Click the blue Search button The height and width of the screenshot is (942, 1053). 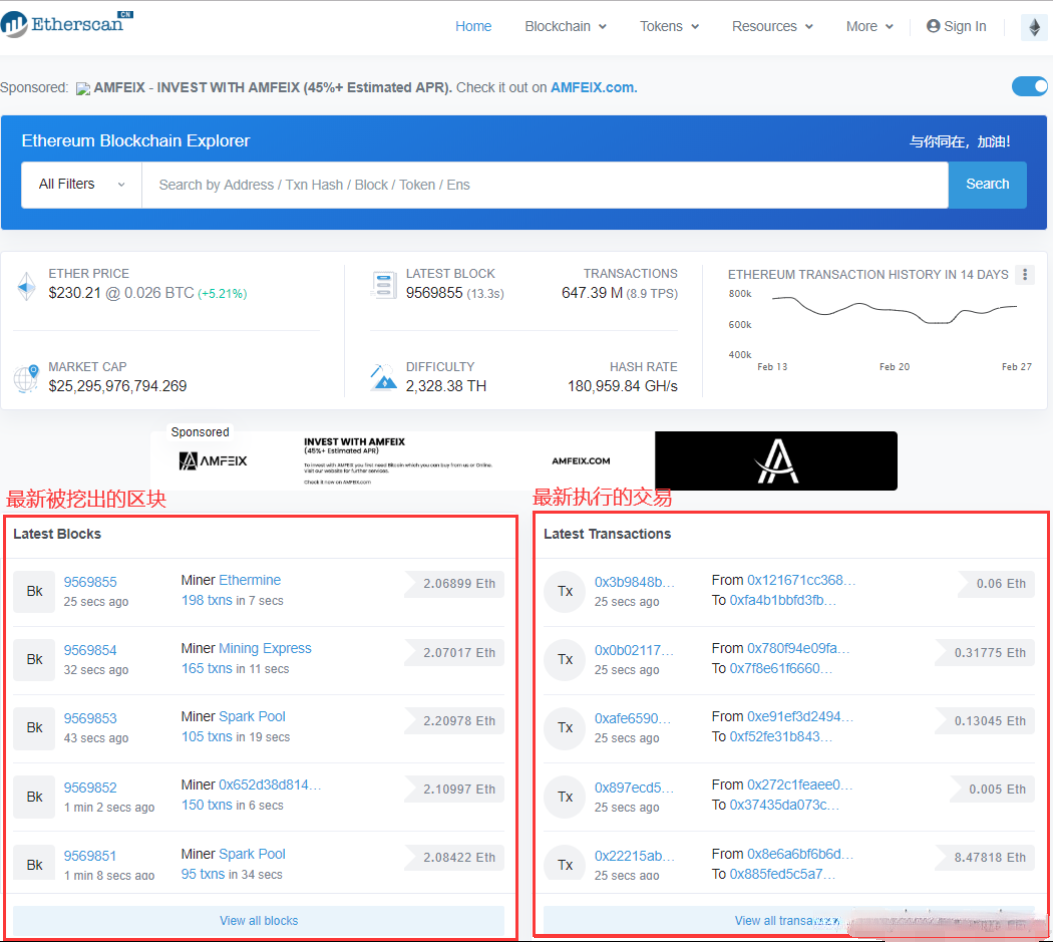pyautogui.click(x=987, y=185)
